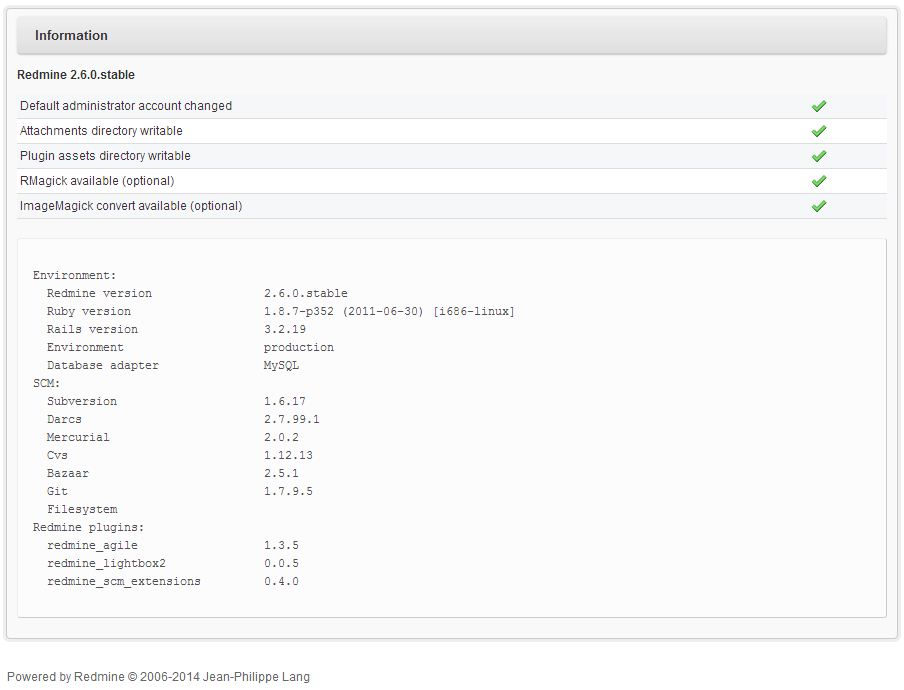Click the Rails version label
Viewport: 904px width, 690px height.
(x=92, y=329)
